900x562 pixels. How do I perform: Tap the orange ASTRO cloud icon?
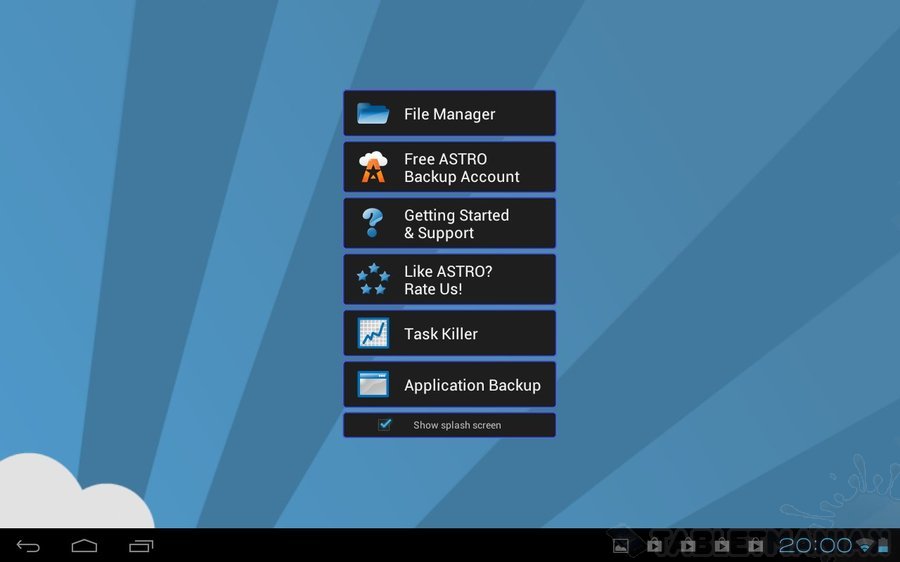(373, 167)
